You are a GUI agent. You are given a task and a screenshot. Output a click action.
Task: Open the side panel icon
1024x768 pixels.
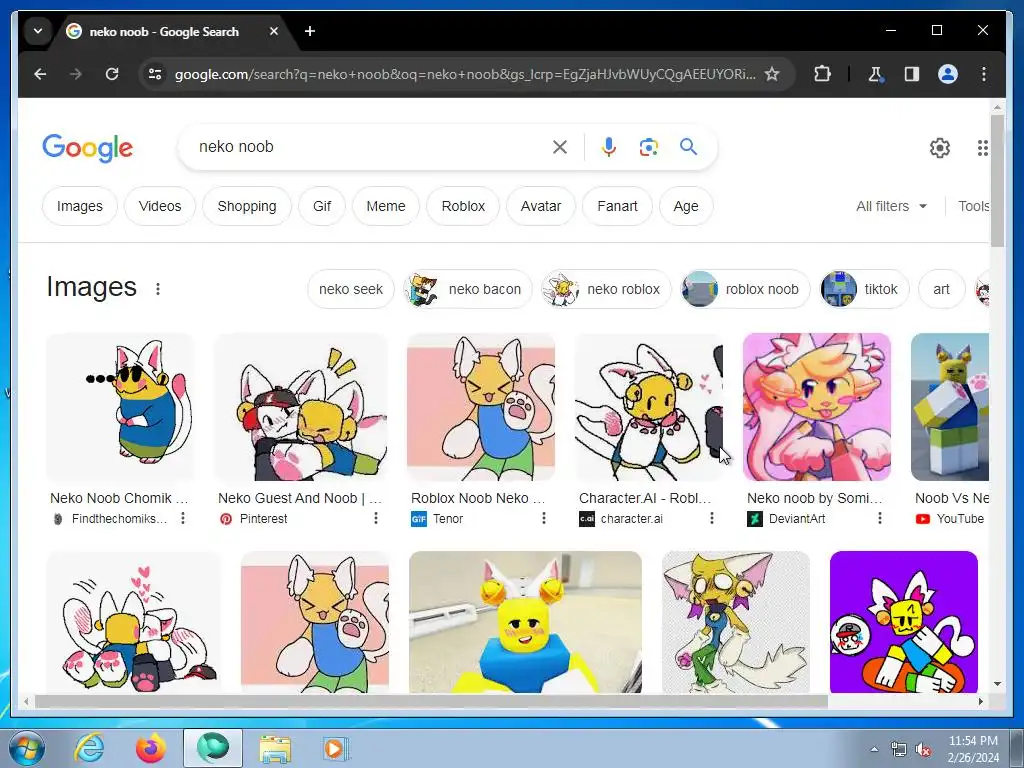tap(912, 74)
